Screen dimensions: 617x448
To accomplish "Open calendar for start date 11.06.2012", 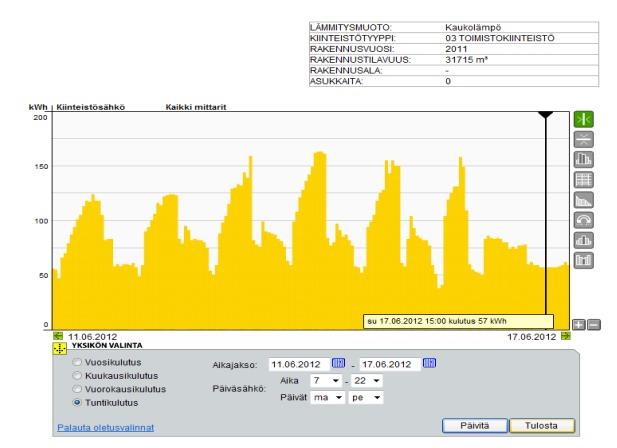I will (338, 363).
